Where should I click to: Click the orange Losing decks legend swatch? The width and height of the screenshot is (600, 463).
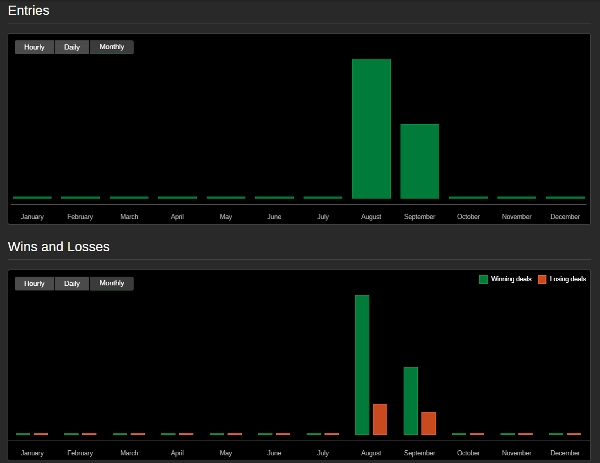[x=542, y=280]
